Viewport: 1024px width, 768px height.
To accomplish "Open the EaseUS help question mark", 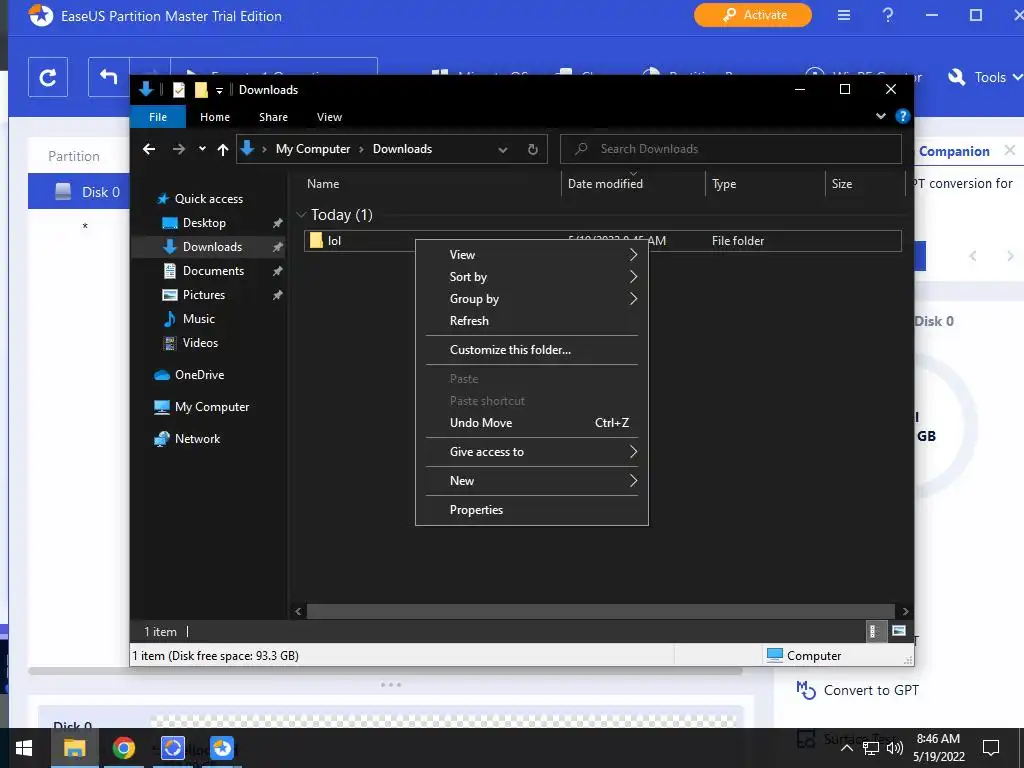I will coord(888,15).
